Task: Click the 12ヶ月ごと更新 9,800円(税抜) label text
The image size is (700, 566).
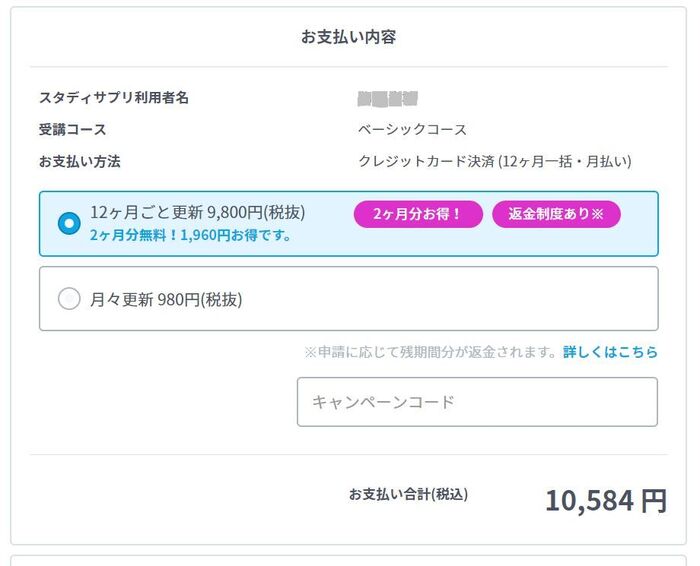Action: point(197,212)
